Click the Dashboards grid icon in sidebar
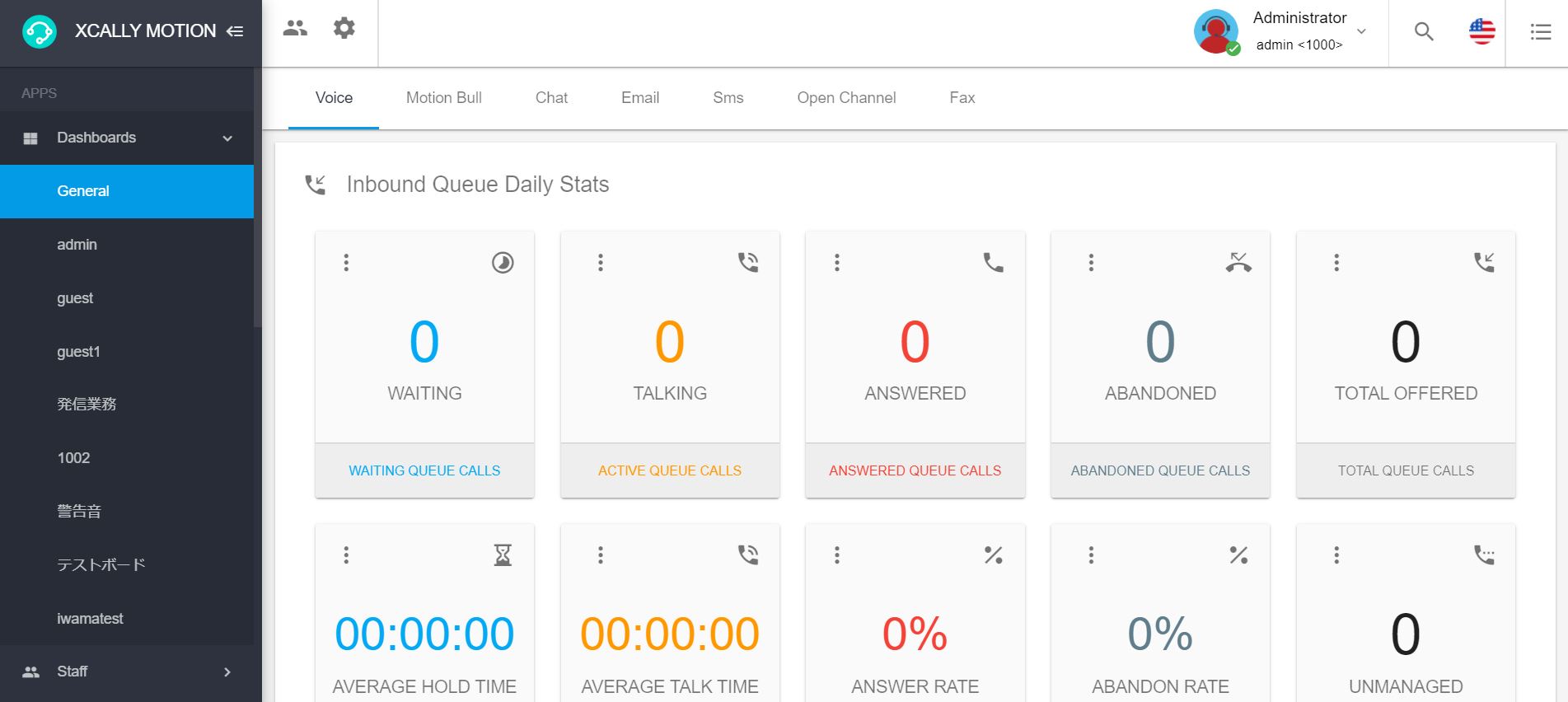The width and height of the screenshot is (1568, 702). [30, 138]
